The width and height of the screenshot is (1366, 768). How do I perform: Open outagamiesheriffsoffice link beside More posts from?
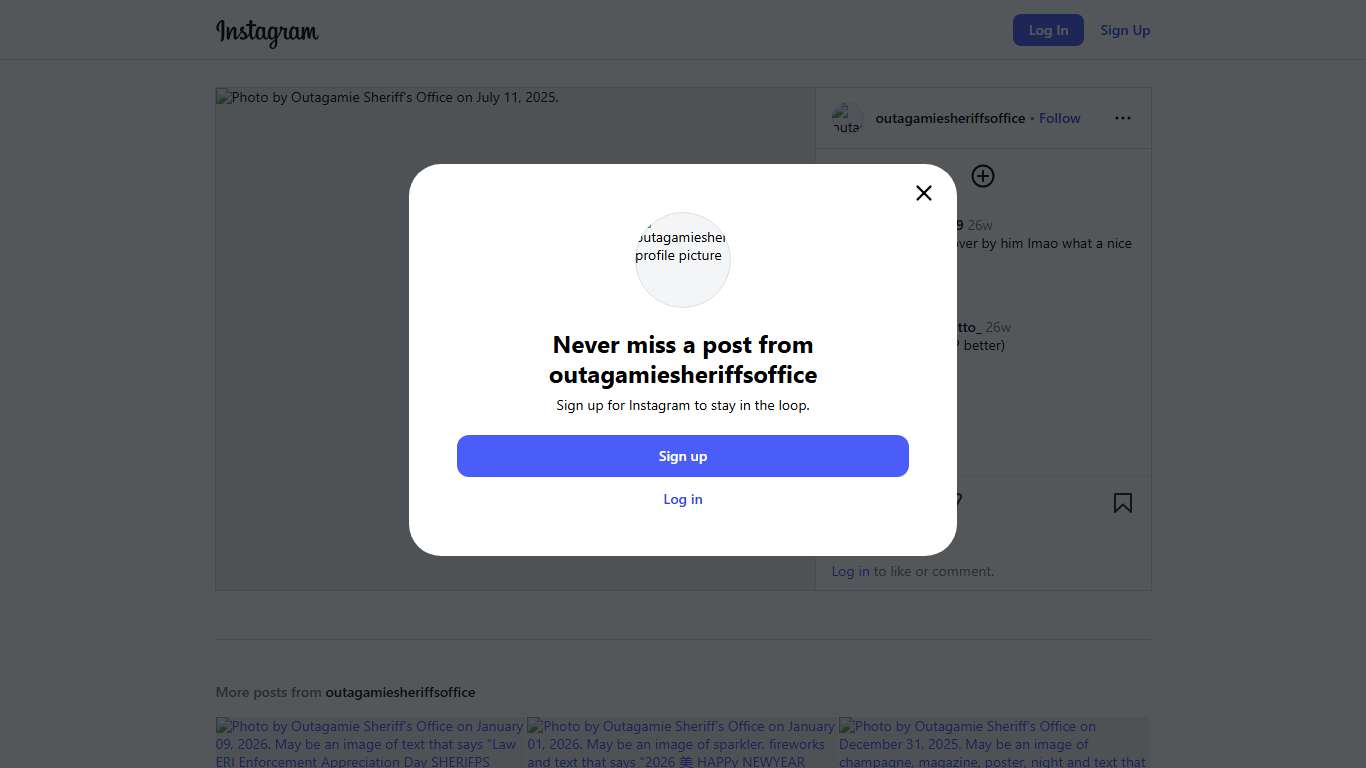[400, 692]
